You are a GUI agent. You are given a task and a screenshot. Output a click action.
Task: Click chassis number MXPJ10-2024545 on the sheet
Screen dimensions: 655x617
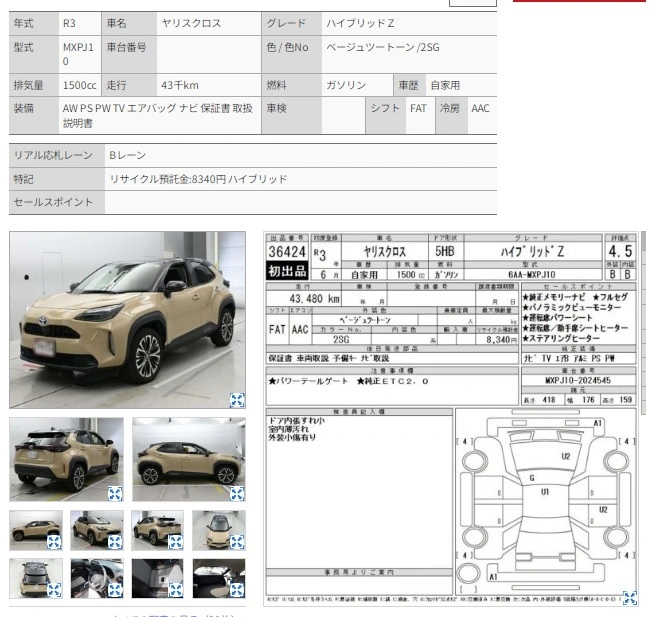[x=578, y=381]
